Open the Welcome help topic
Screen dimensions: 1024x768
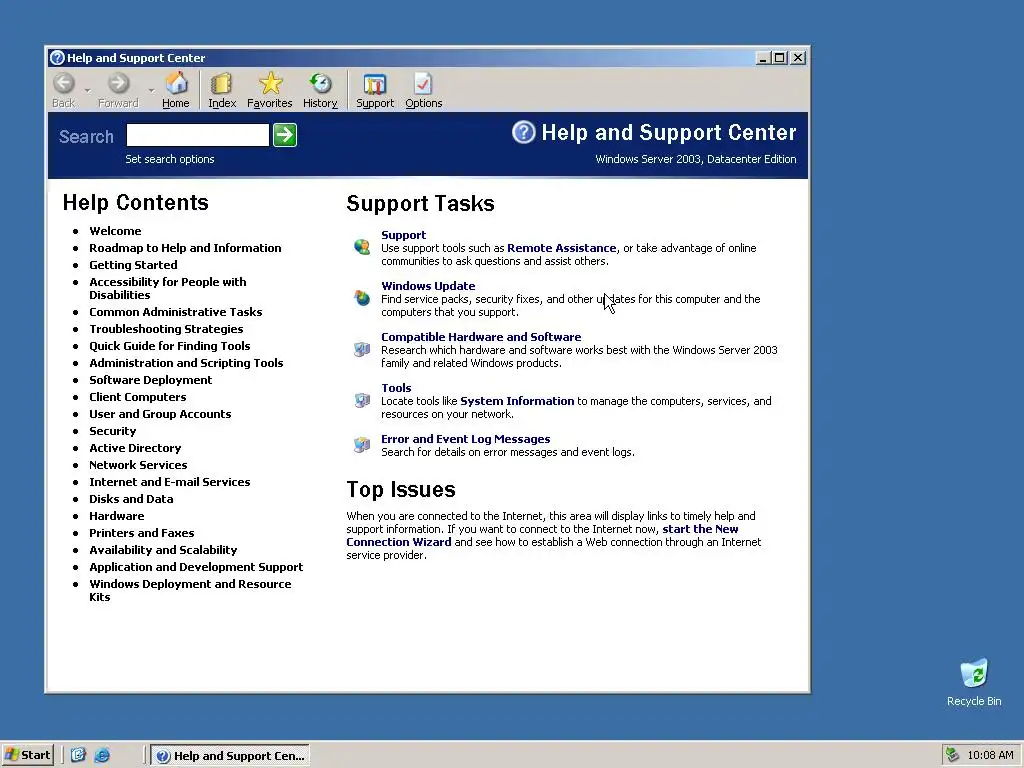[x=115, y=231]
